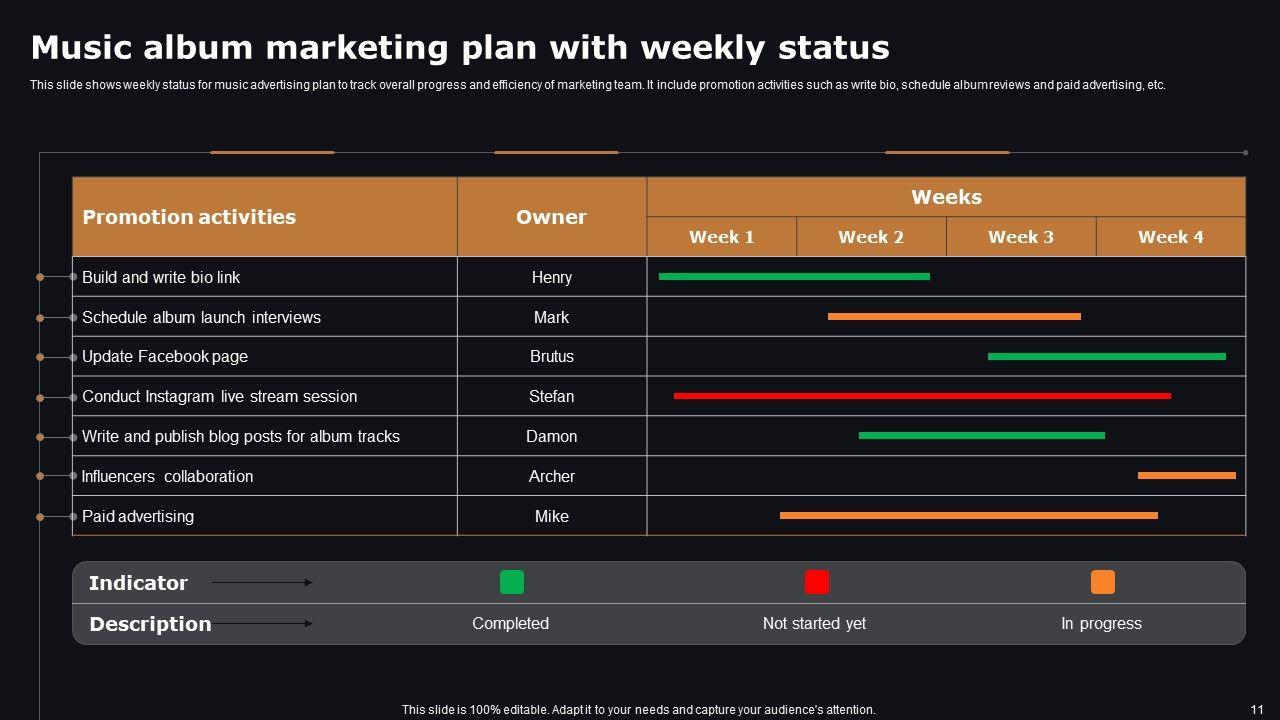This screenshot has width=1280, height=720.
Task: Click the red Not started yet indicator
Action: 816,582
